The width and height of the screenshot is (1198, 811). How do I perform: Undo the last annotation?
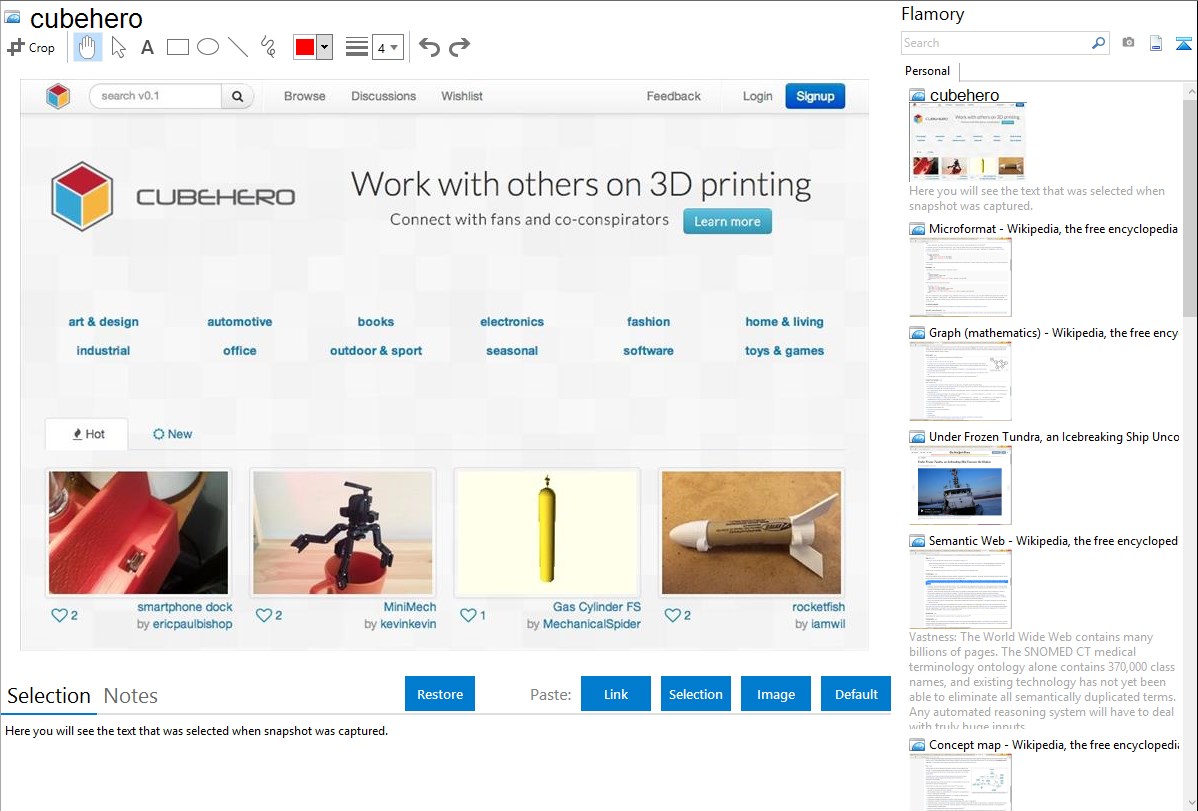tap(429, 47)
